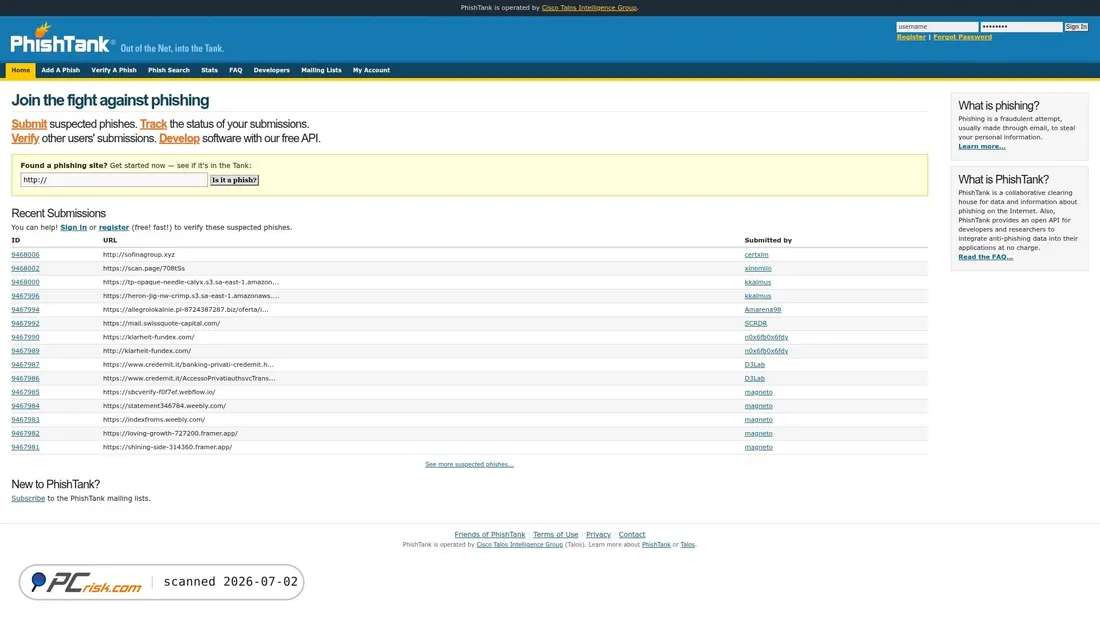Select URL text http://sofinagroup.xyz
The height and width of the screenshot is (619, 1100).
(139, 255)
